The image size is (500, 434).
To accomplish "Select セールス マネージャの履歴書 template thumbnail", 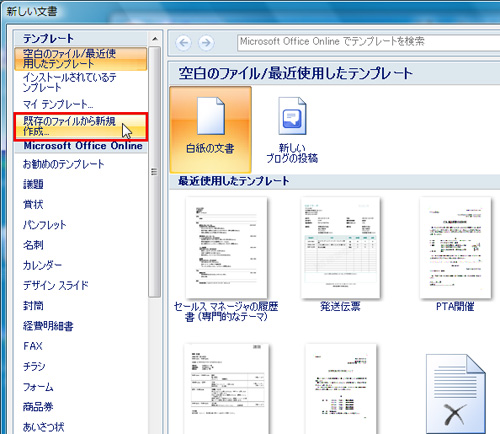I will tap(226, 248).
